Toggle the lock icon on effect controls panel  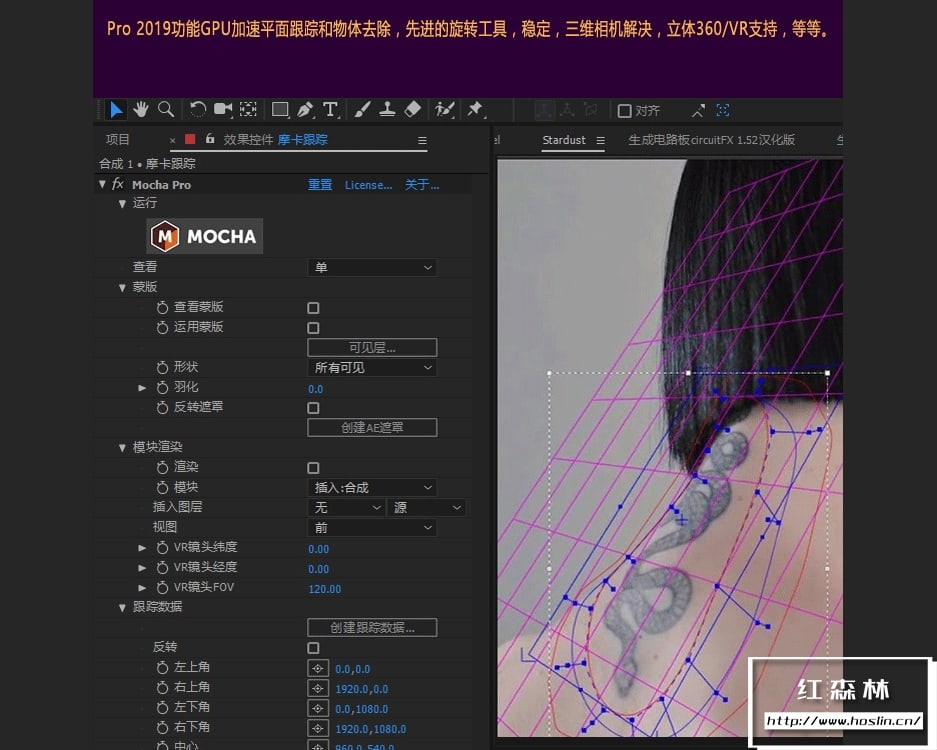[210, 139]
